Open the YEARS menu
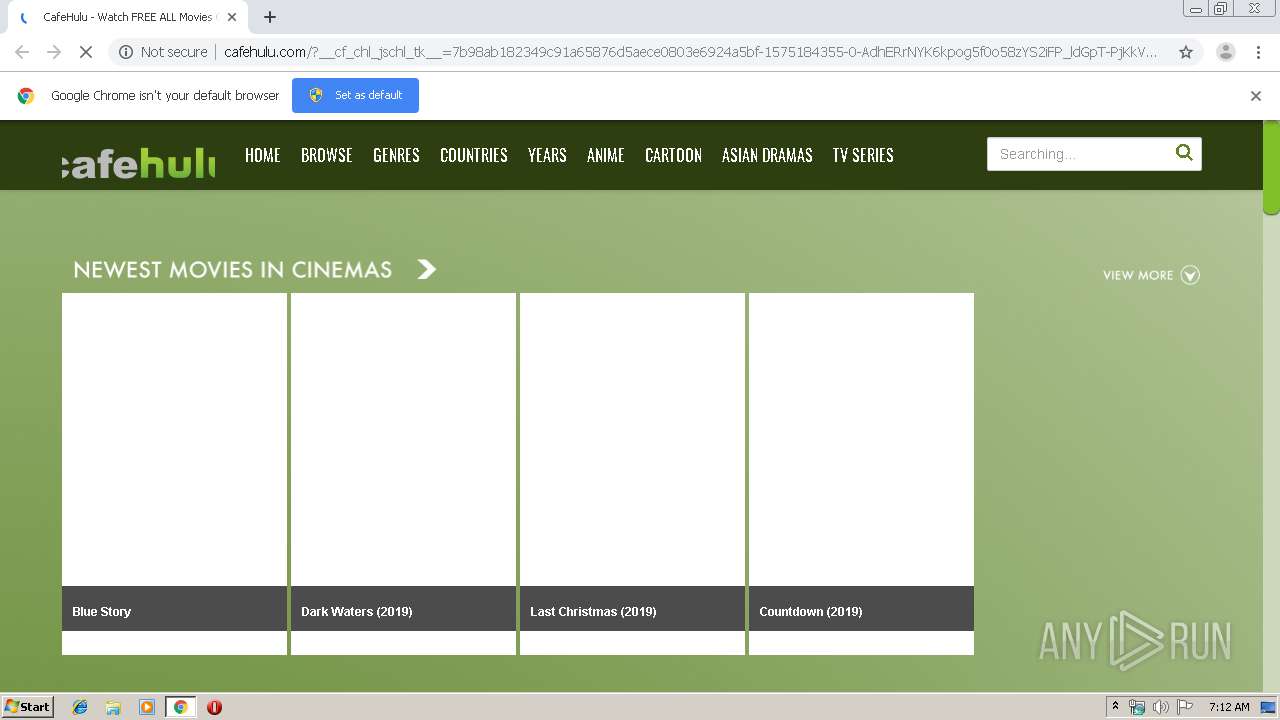The image size is (1280, 720). 547,155
